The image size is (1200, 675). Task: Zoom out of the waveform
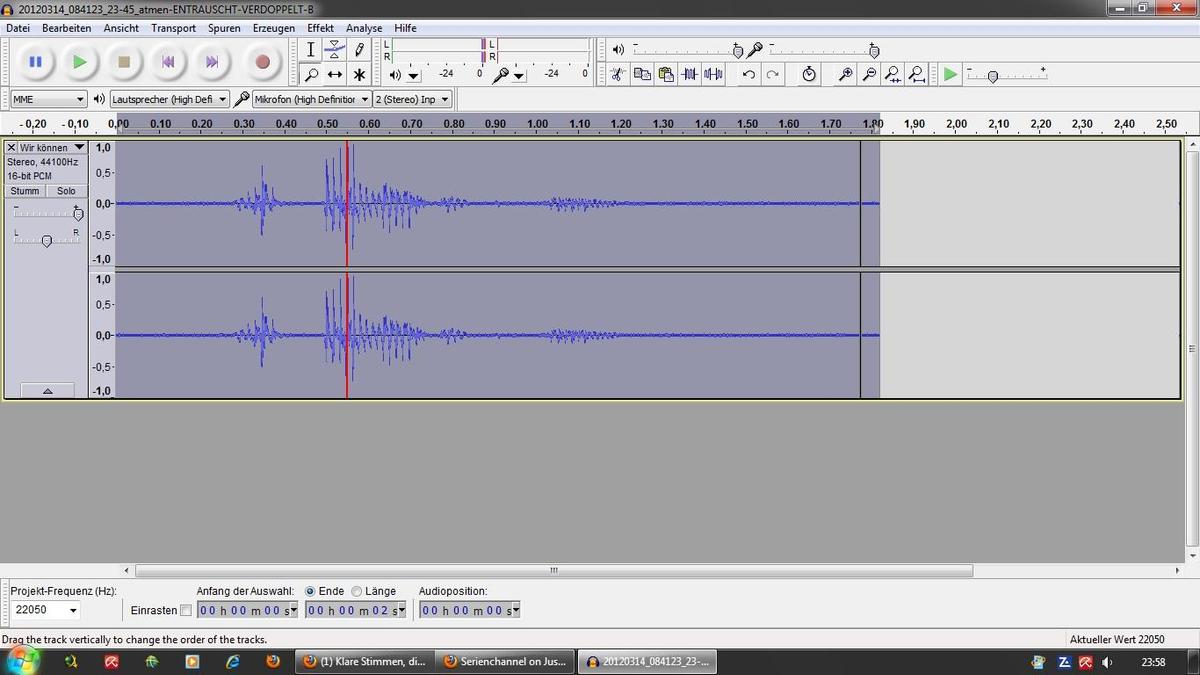coord(869,74)
